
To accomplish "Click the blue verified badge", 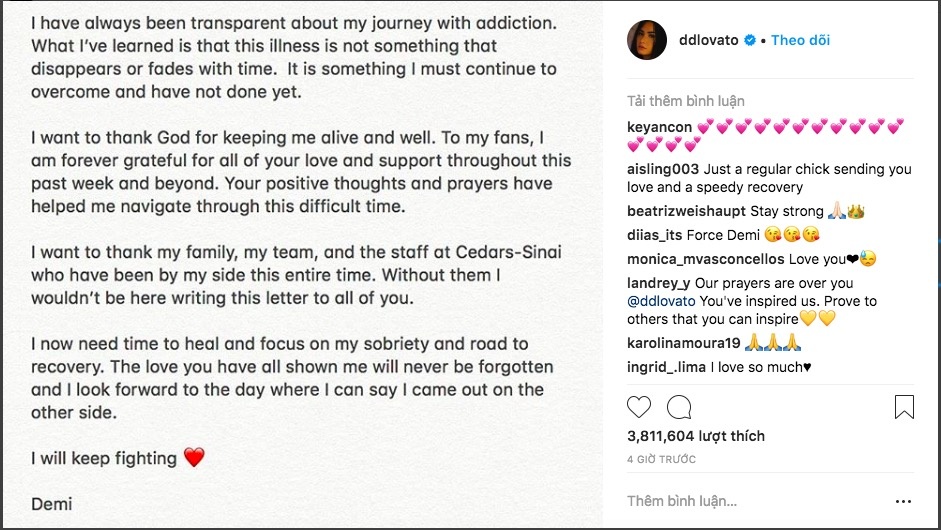I will click(x=749, y=41).
